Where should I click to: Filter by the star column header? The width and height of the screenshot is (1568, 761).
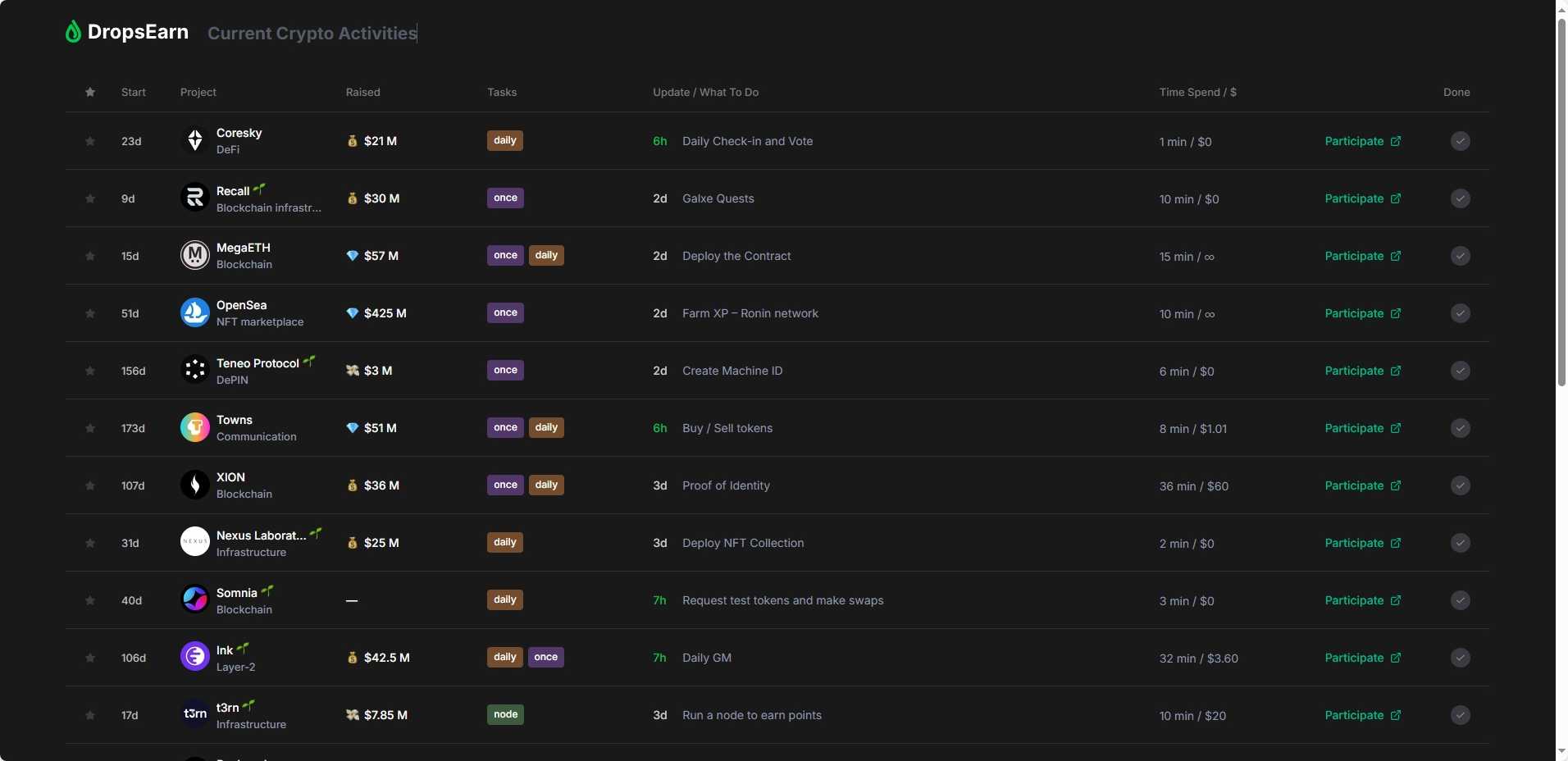90,93
